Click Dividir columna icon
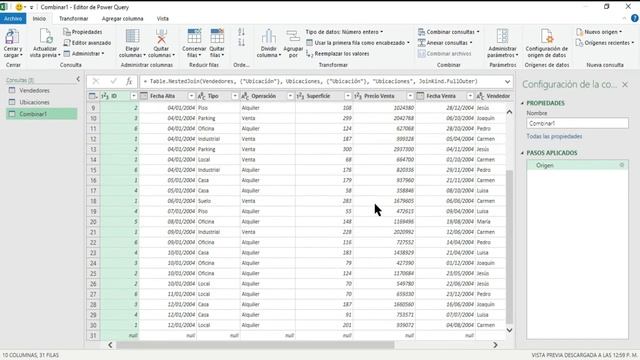Viewport: 640px width, 360px height. 269,36
